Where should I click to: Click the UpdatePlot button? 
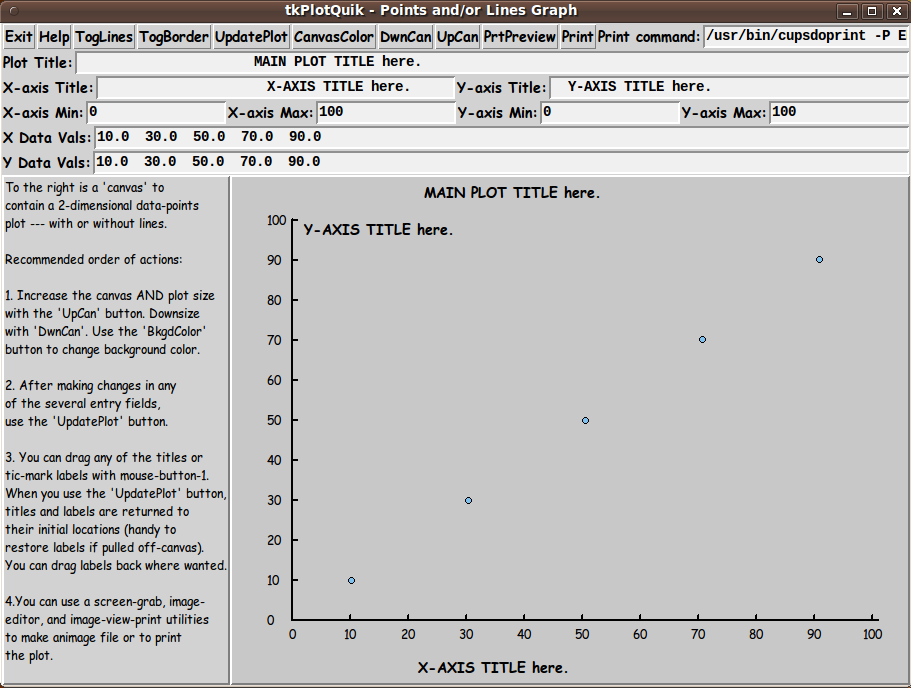[251, 37]
